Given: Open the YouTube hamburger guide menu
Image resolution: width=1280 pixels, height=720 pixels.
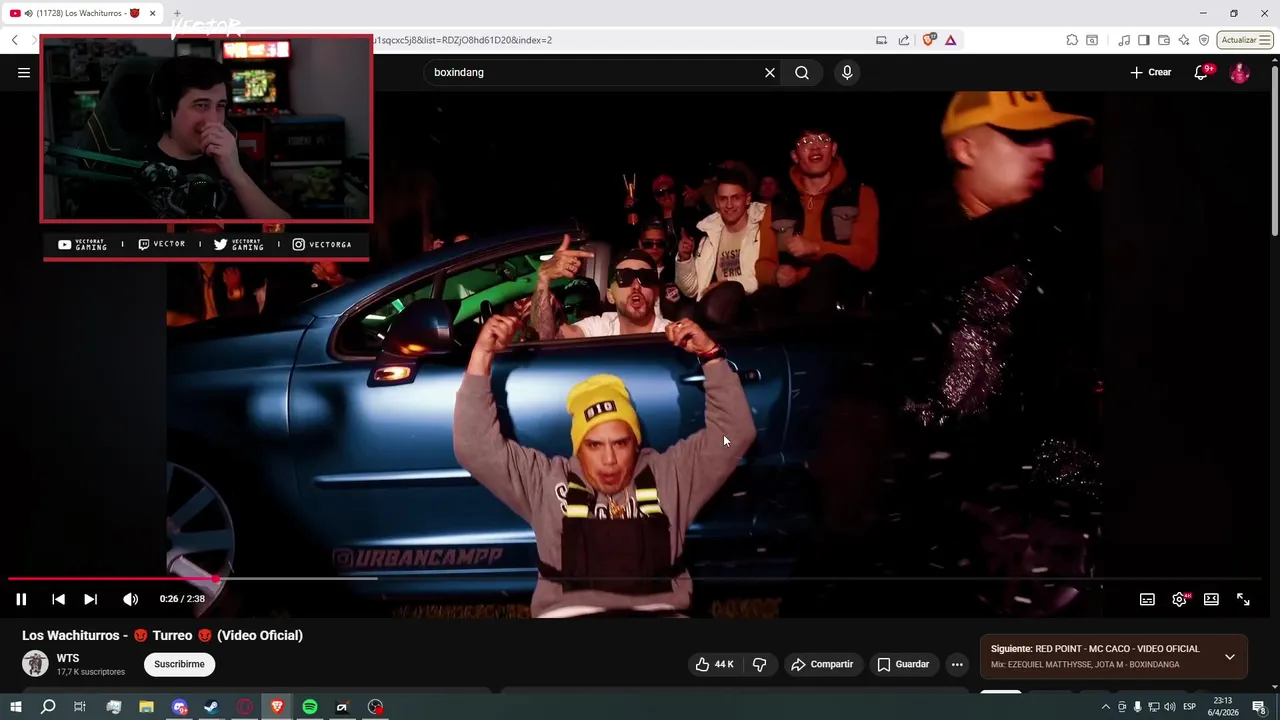Looking at the screenshot, I should [x=24, y=72].
